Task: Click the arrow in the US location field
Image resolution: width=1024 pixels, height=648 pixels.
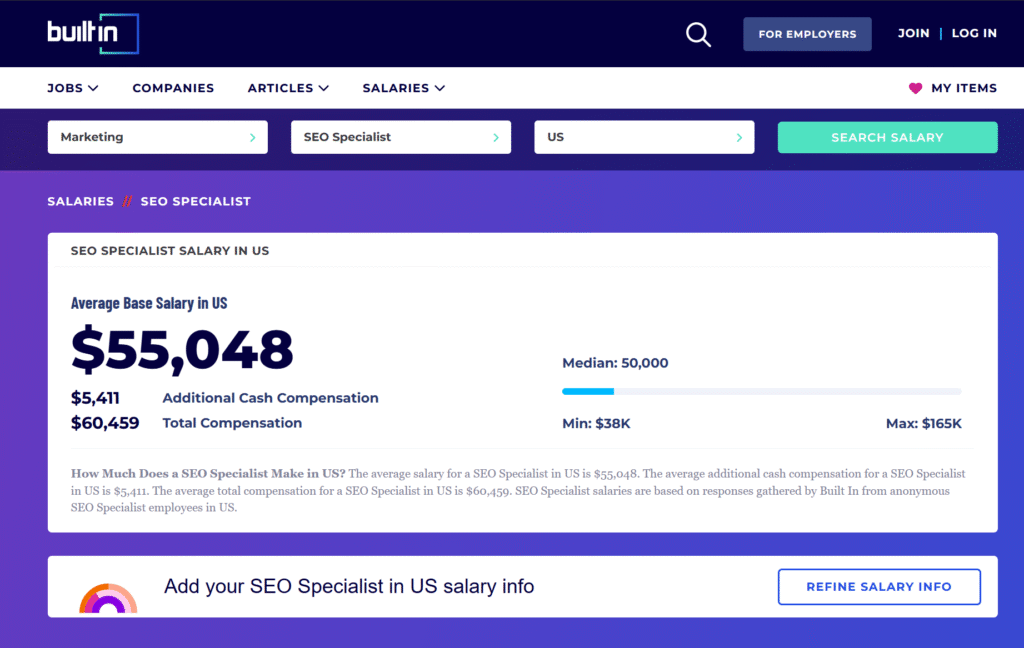Action: click(739, 138)
